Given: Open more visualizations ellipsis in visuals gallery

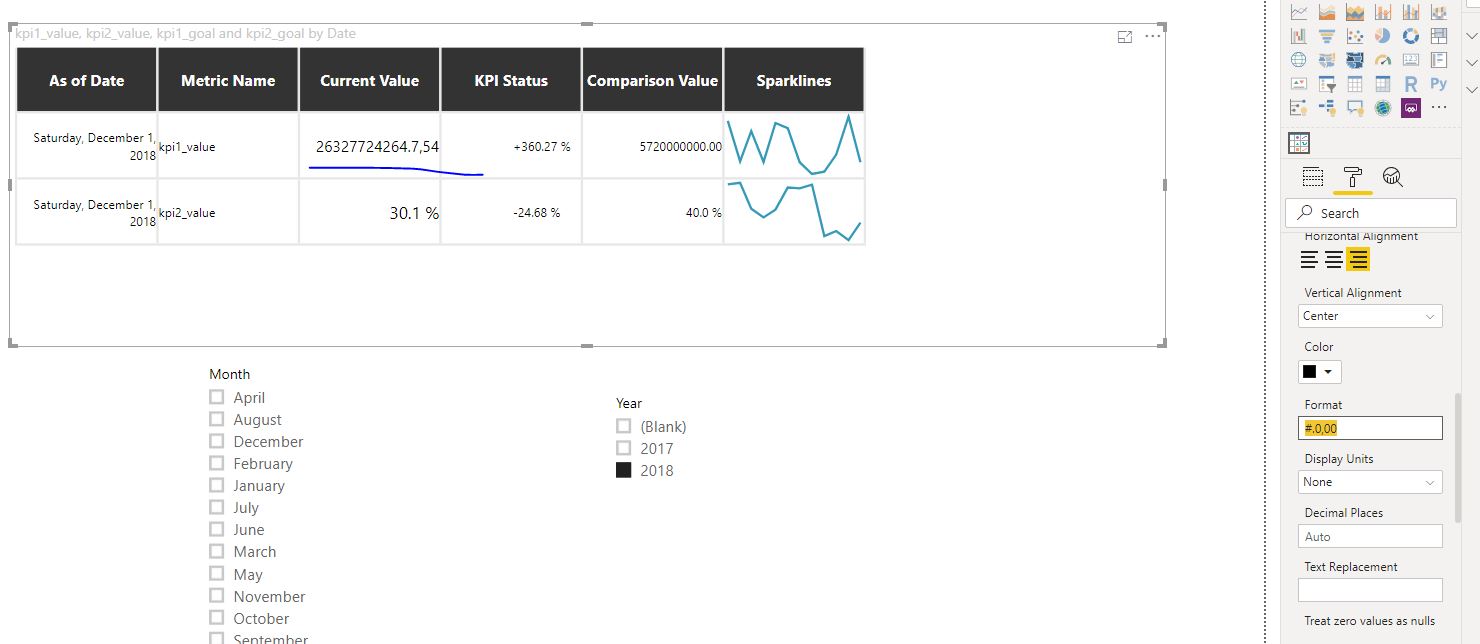Looking at the screenshot, I should 1439,107.
